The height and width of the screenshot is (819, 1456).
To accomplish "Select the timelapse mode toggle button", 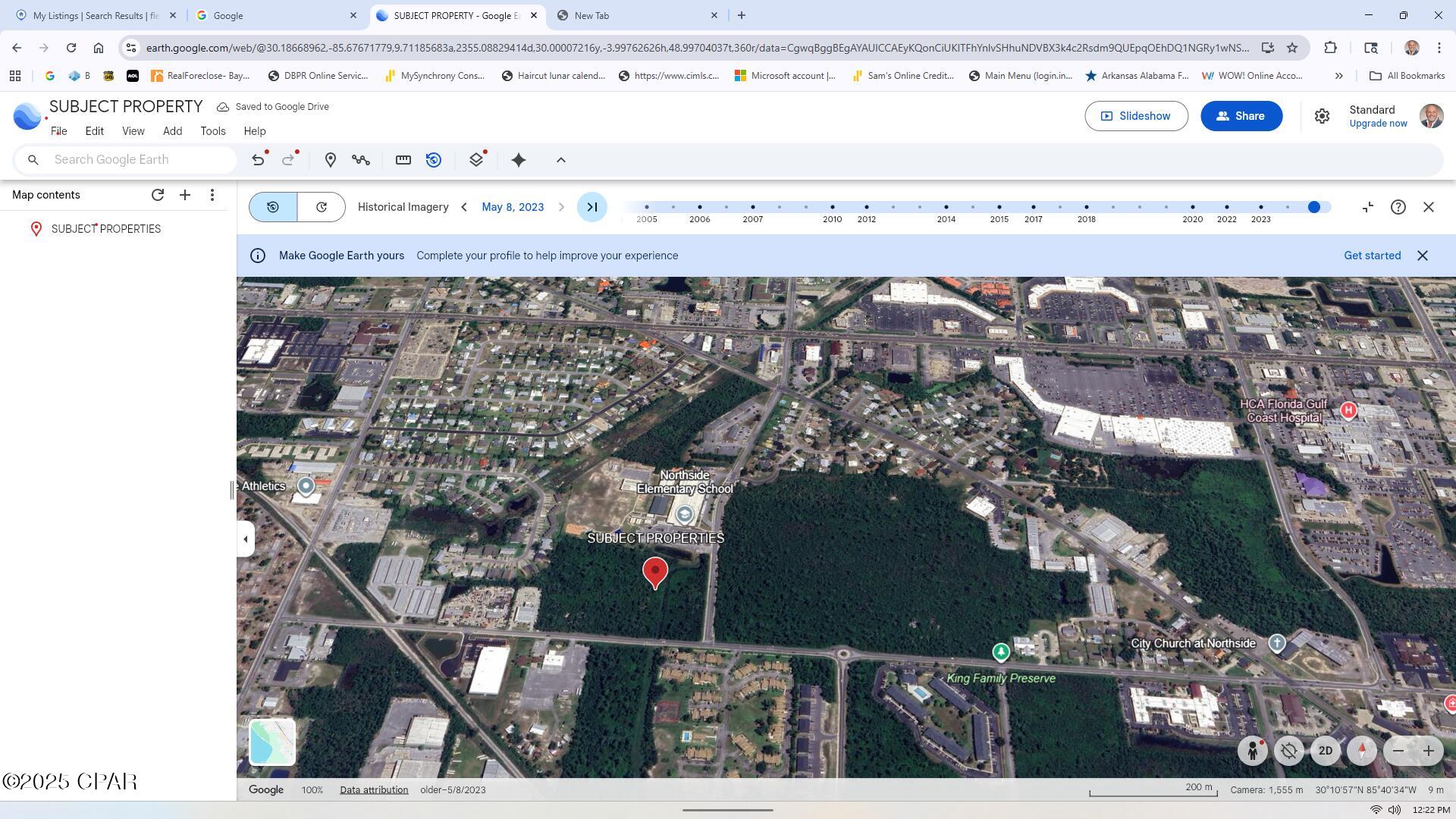I will tap(322, 207).
